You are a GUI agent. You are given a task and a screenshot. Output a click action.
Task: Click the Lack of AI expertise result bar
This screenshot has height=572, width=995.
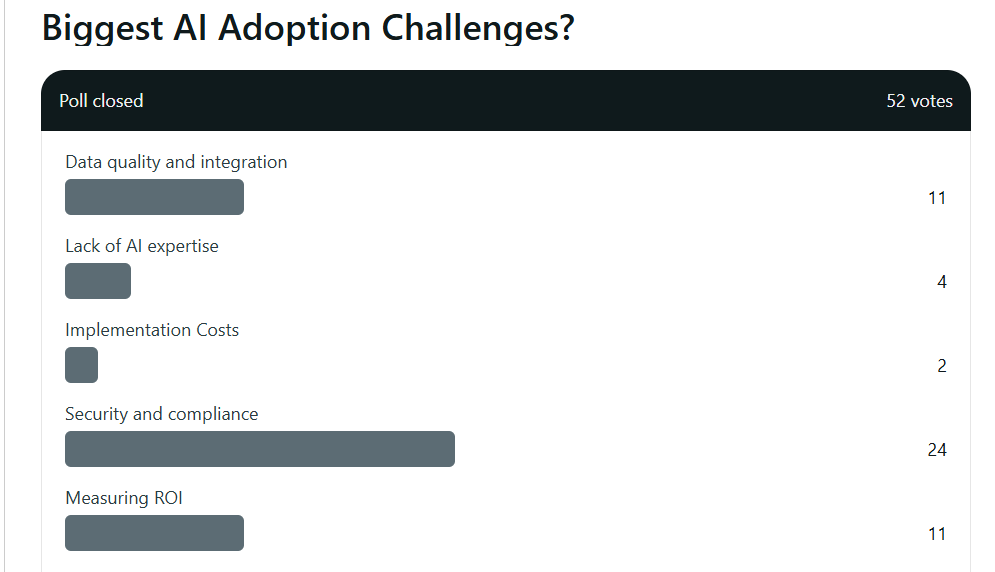pyautogui.click(x=98, y=281)
